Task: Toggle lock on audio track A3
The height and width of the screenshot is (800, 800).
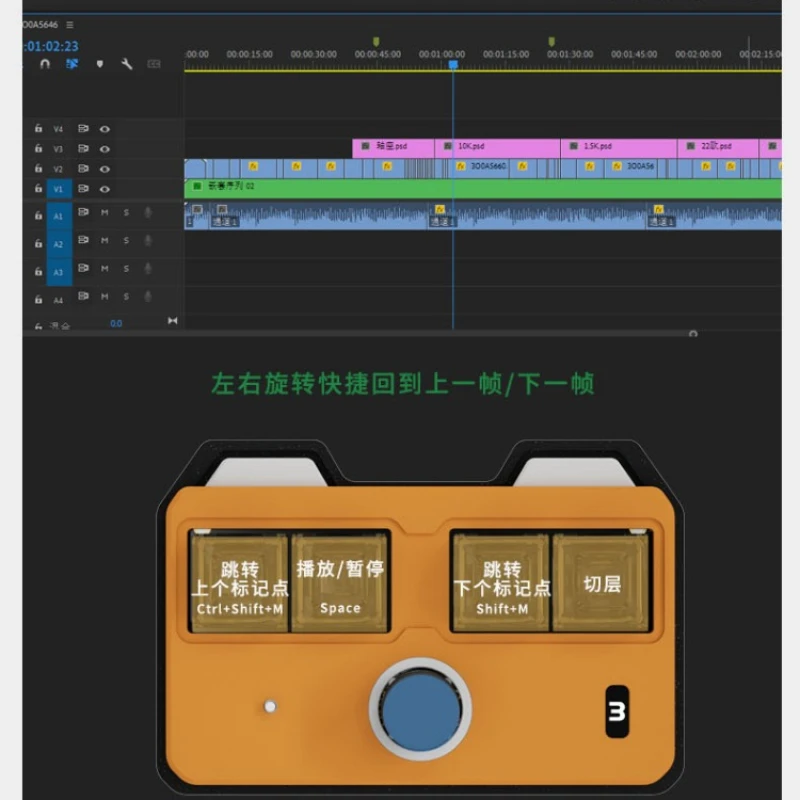Action: coord(38,271)
